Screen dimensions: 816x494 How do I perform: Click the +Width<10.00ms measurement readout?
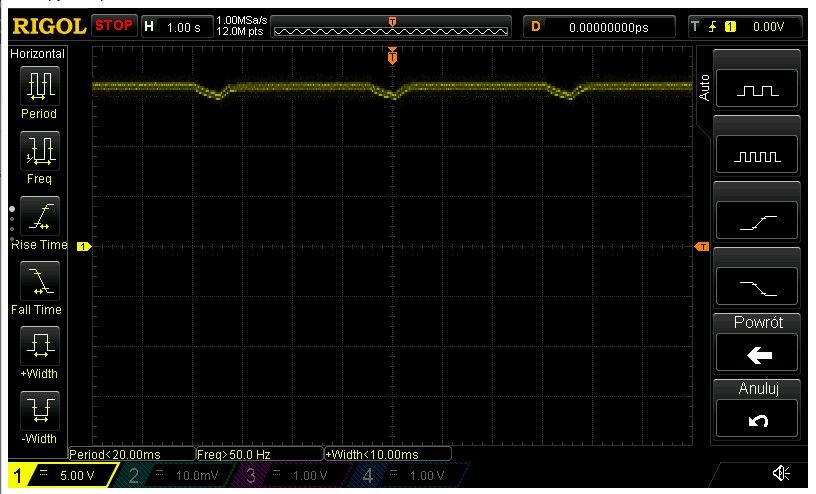(x=388, y=454)
